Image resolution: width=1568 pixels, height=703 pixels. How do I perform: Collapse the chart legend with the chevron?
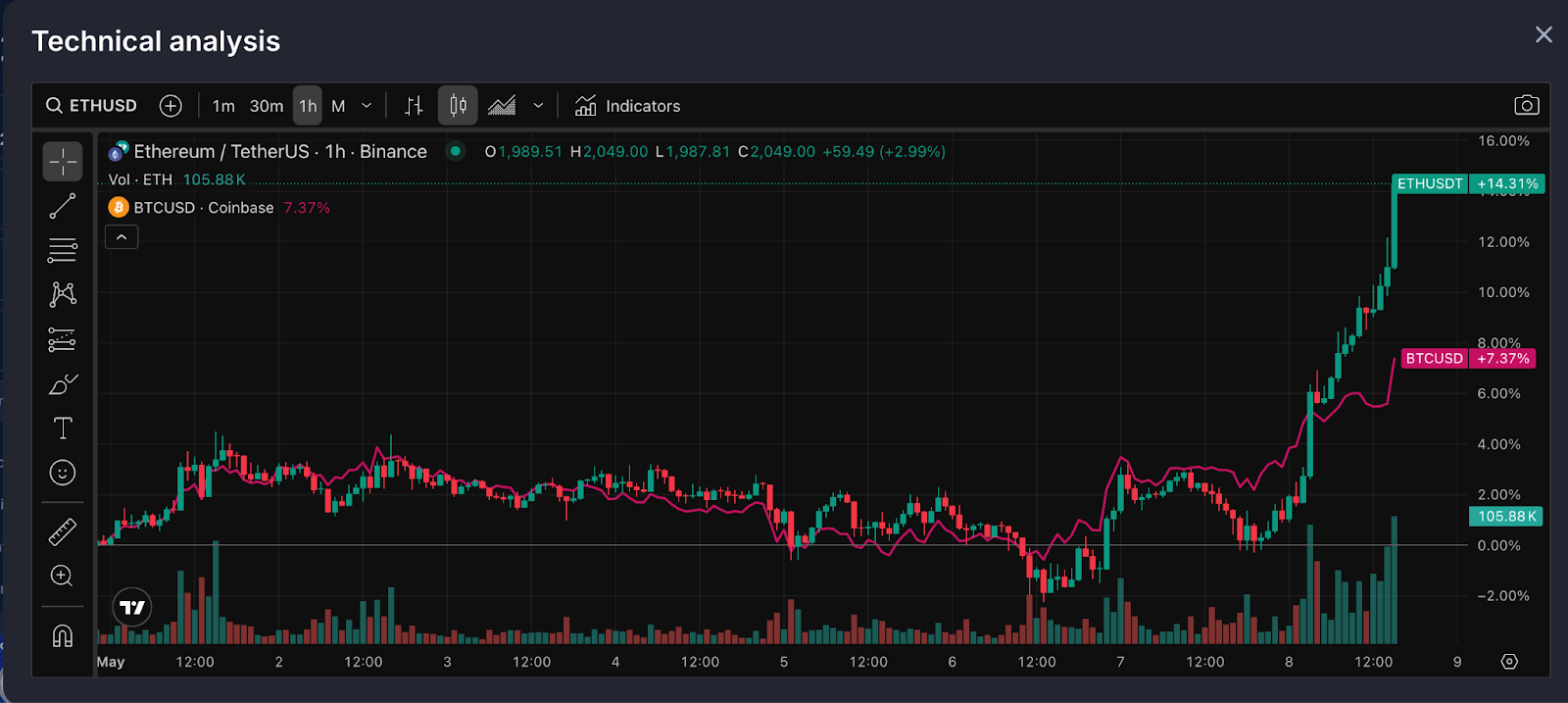coord(122,237)
